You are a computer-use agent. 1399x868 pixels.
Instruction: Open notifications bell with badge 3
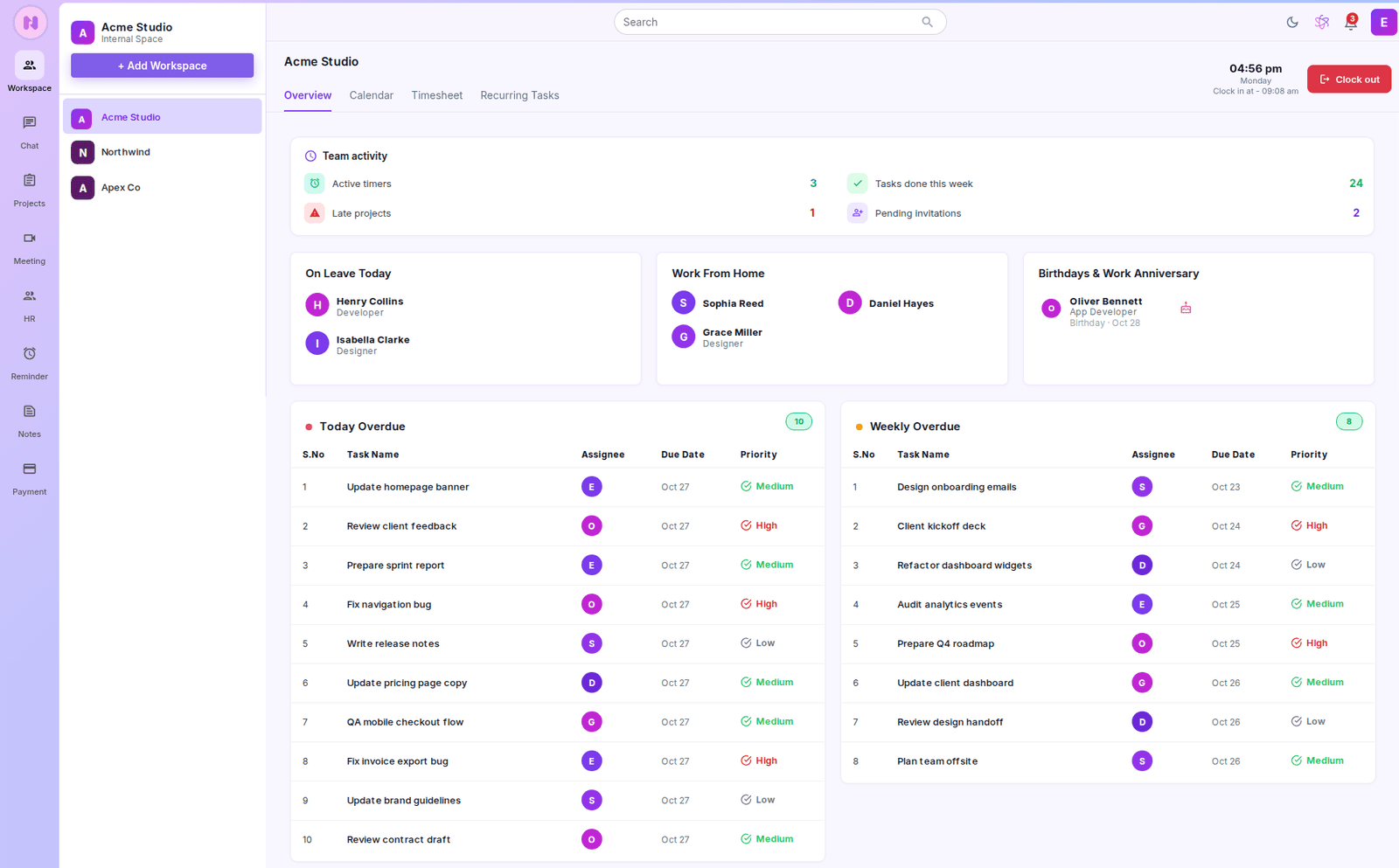(x=1351, y=23)
